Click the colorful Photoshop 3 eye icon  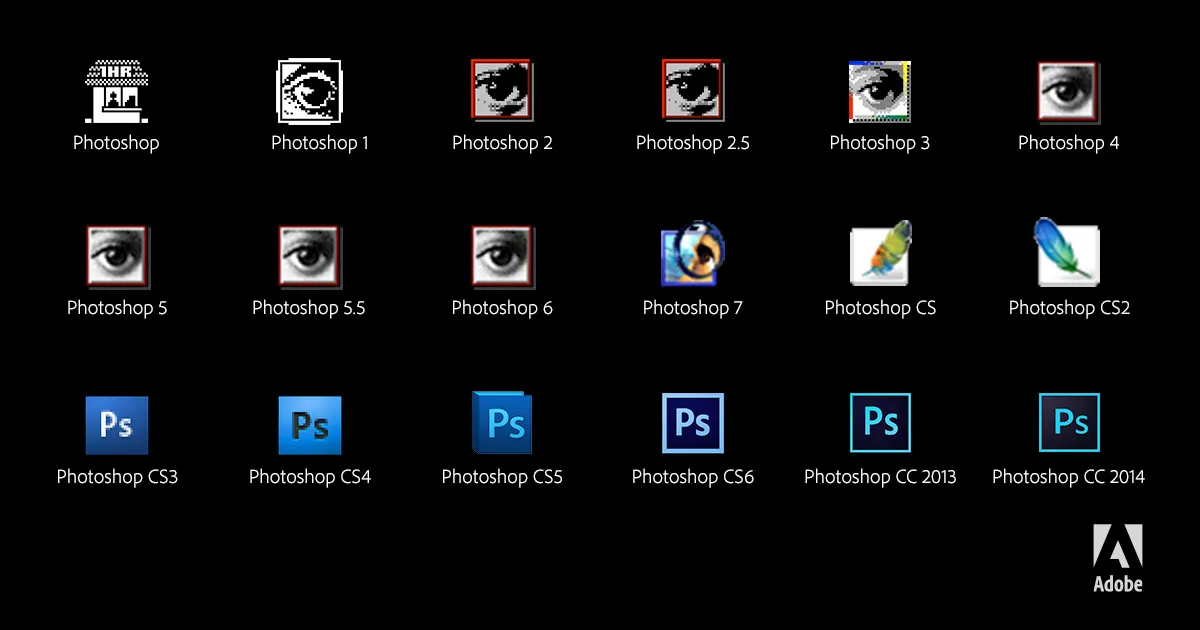[x=879, y=90]
